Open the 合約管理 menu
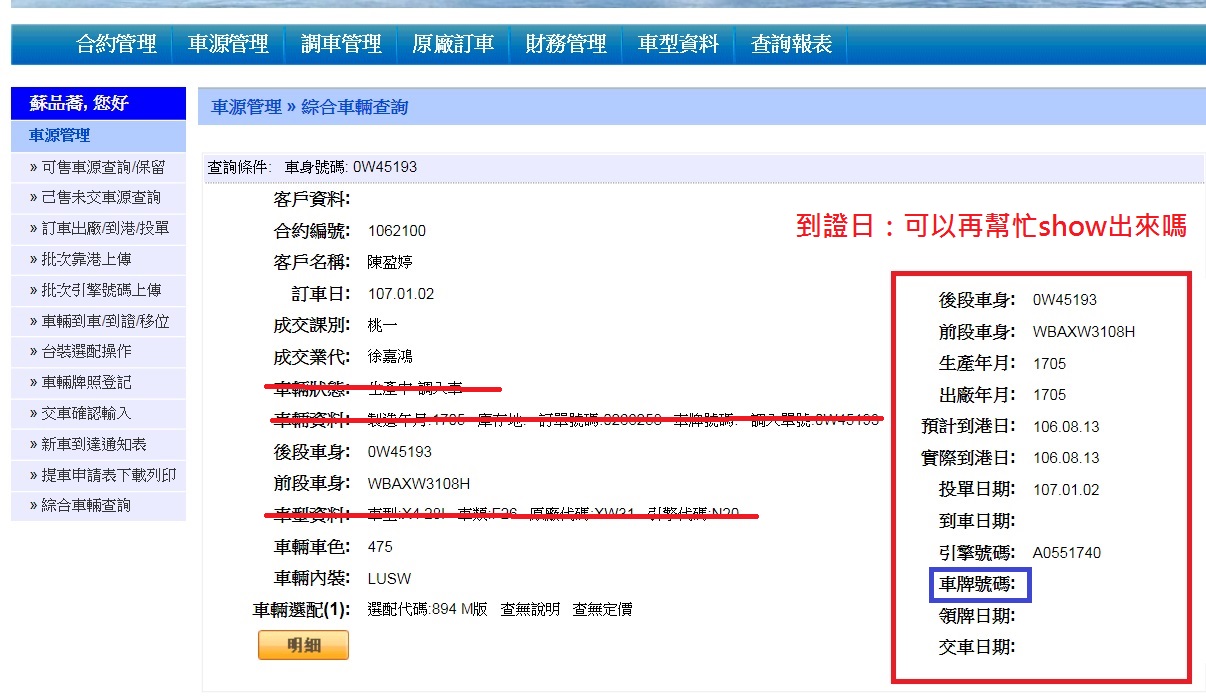 pyautogui.click(x=117, y=44)
